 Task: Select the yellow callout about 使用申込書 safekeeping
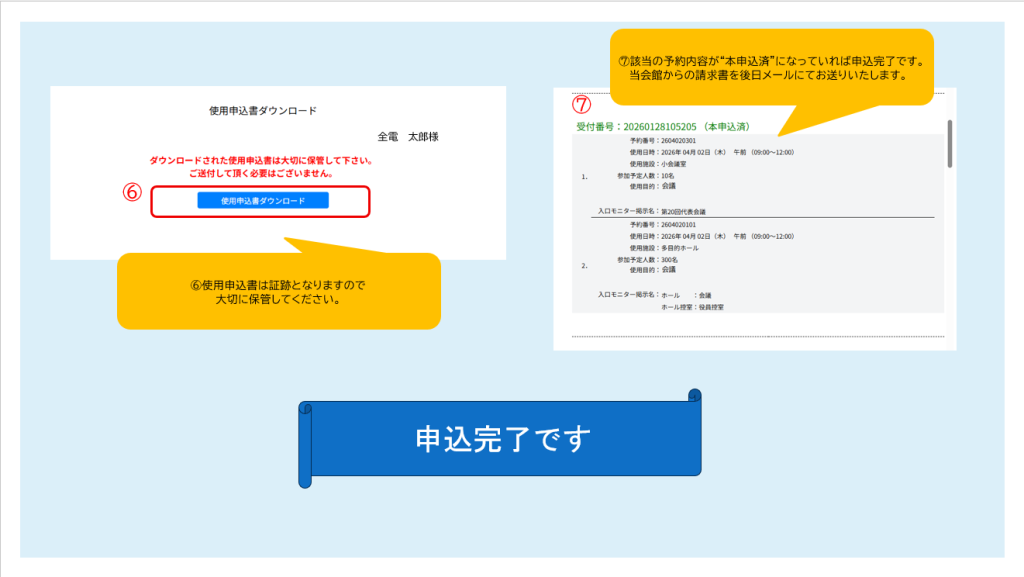pyautogui.click(x=278, y=291)
